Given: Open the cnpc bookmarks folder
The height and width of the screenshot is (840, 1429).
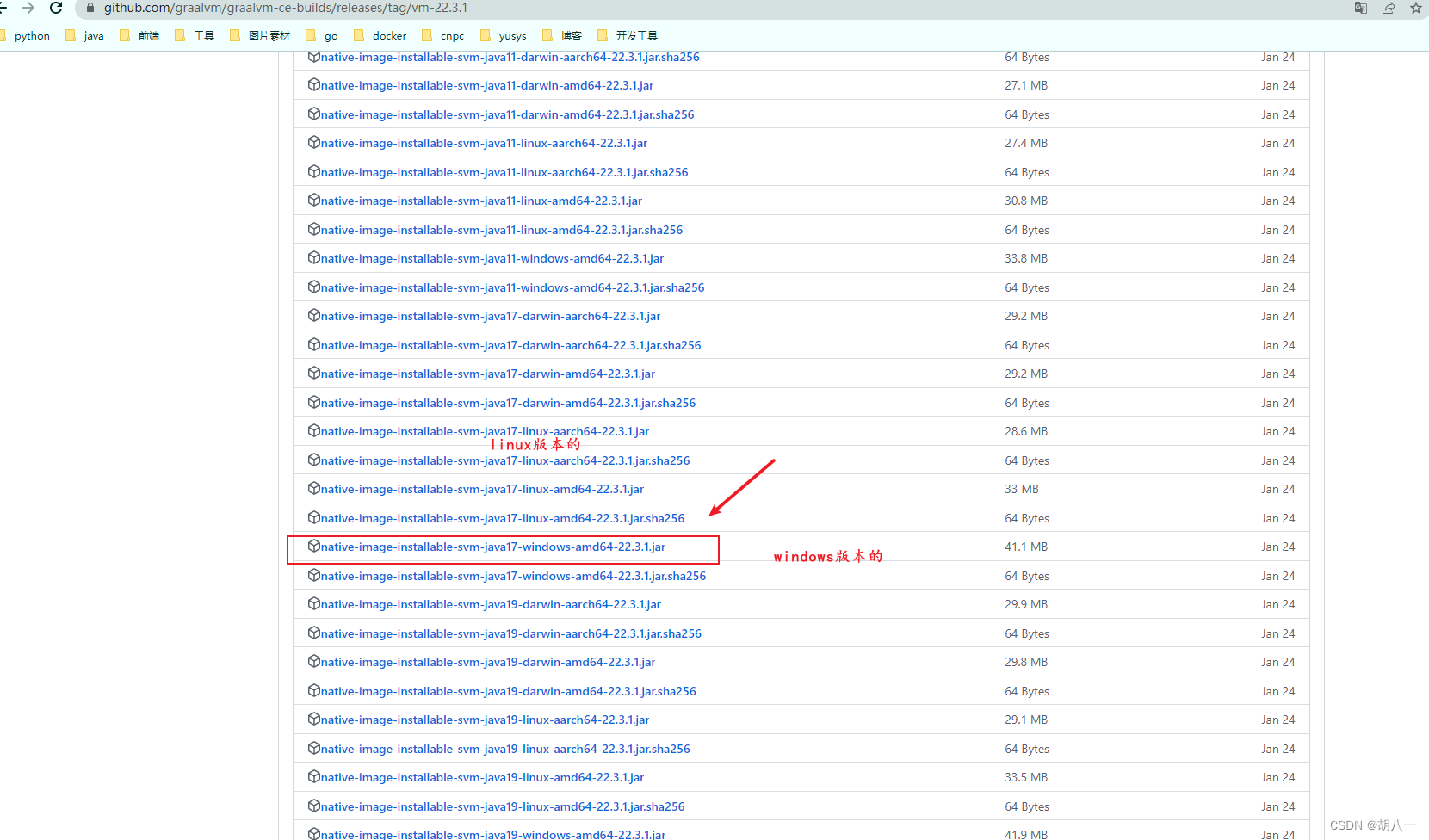Looking at the screenshot, I should (443, 35).
